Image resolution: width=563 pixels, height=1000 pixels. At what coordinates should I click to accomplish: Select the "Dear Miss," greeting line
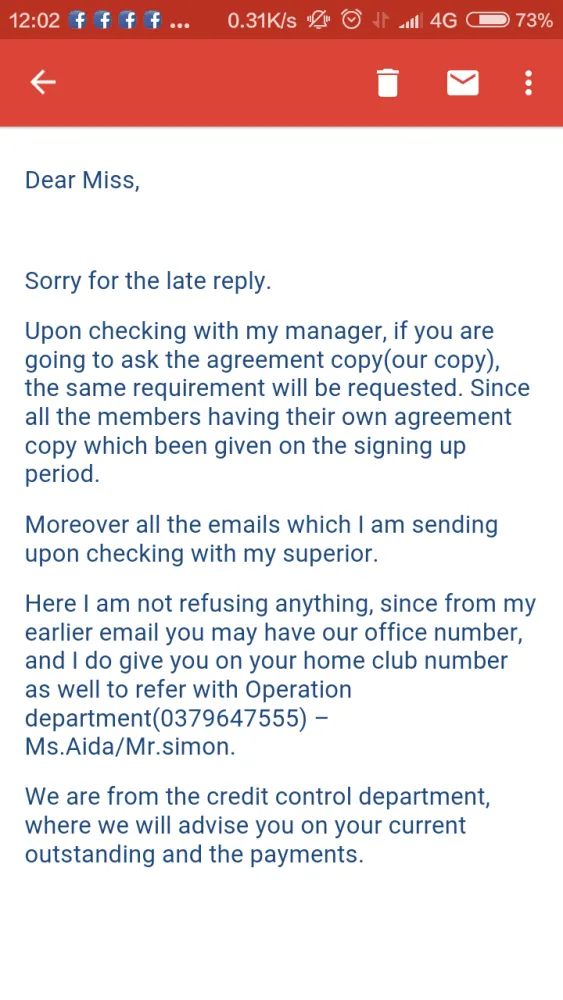[x=82, y=180]
